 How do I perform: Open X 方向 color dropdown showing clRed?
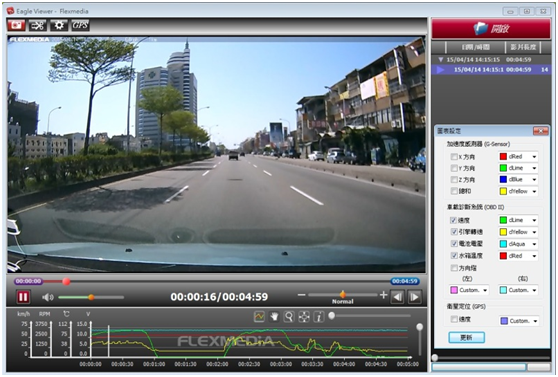518,157
